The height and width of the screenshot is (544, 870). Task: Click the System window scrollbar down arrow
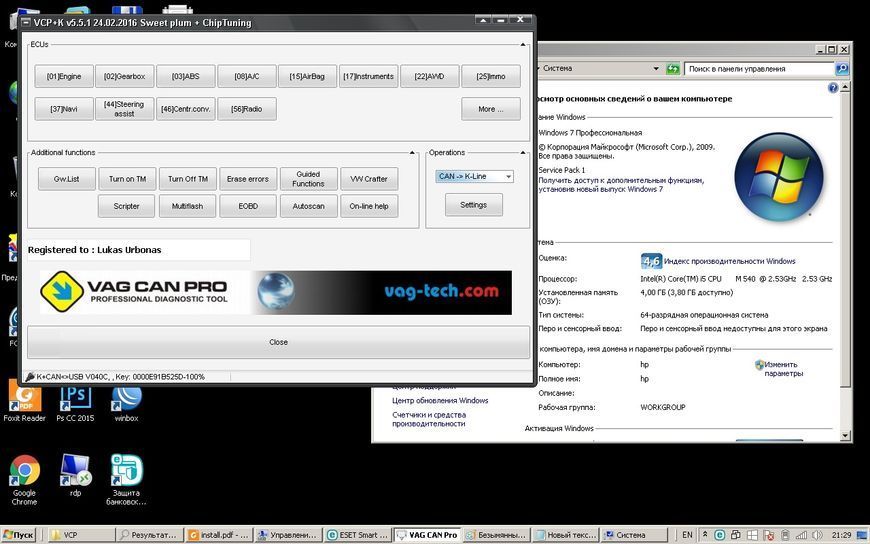tap(845, 436)
